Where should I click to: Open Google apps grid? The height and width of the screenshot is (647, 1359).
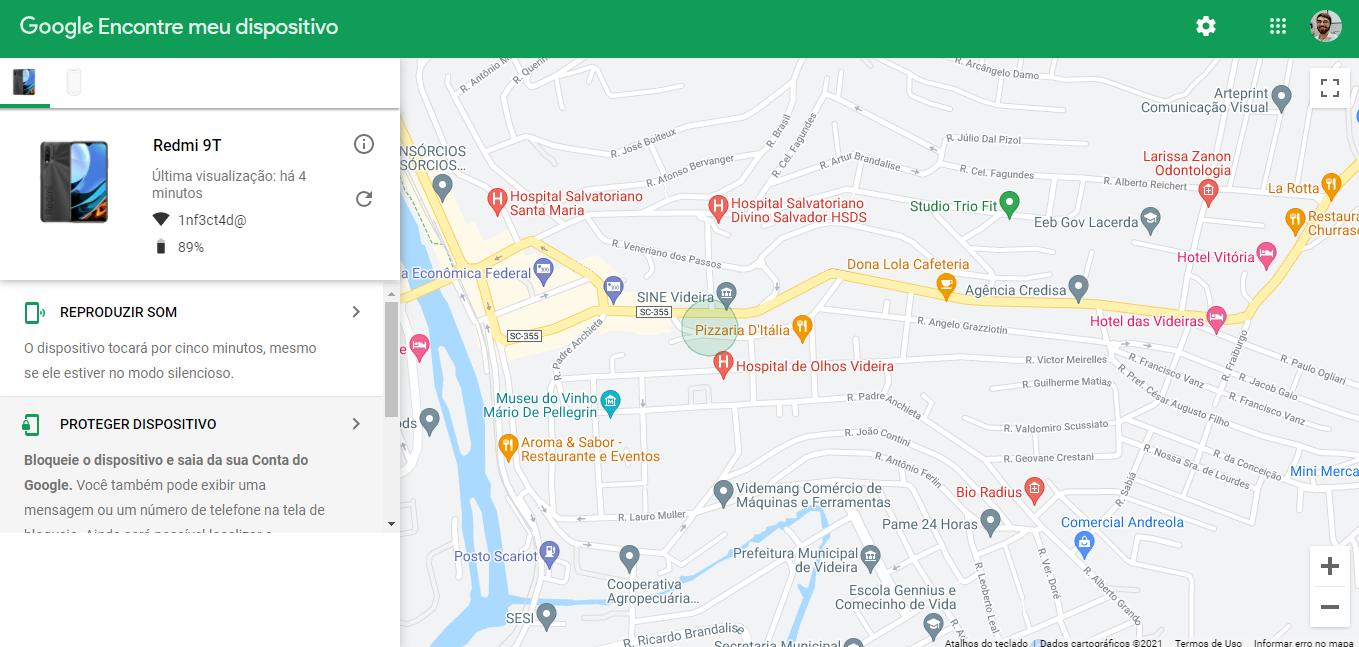tap(1278, 27)
